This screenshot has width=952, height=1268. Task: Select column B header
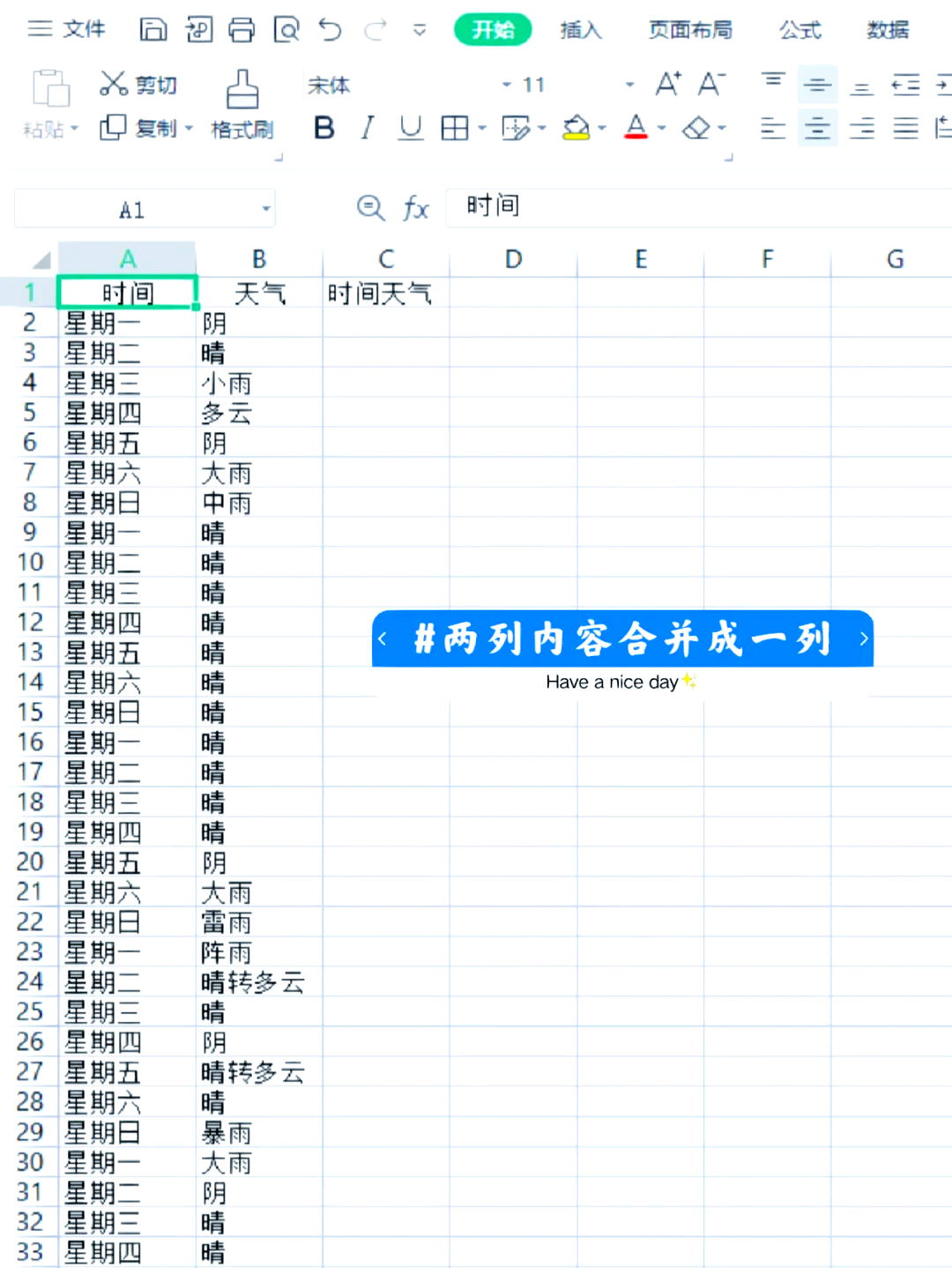(x=259, y=259)
